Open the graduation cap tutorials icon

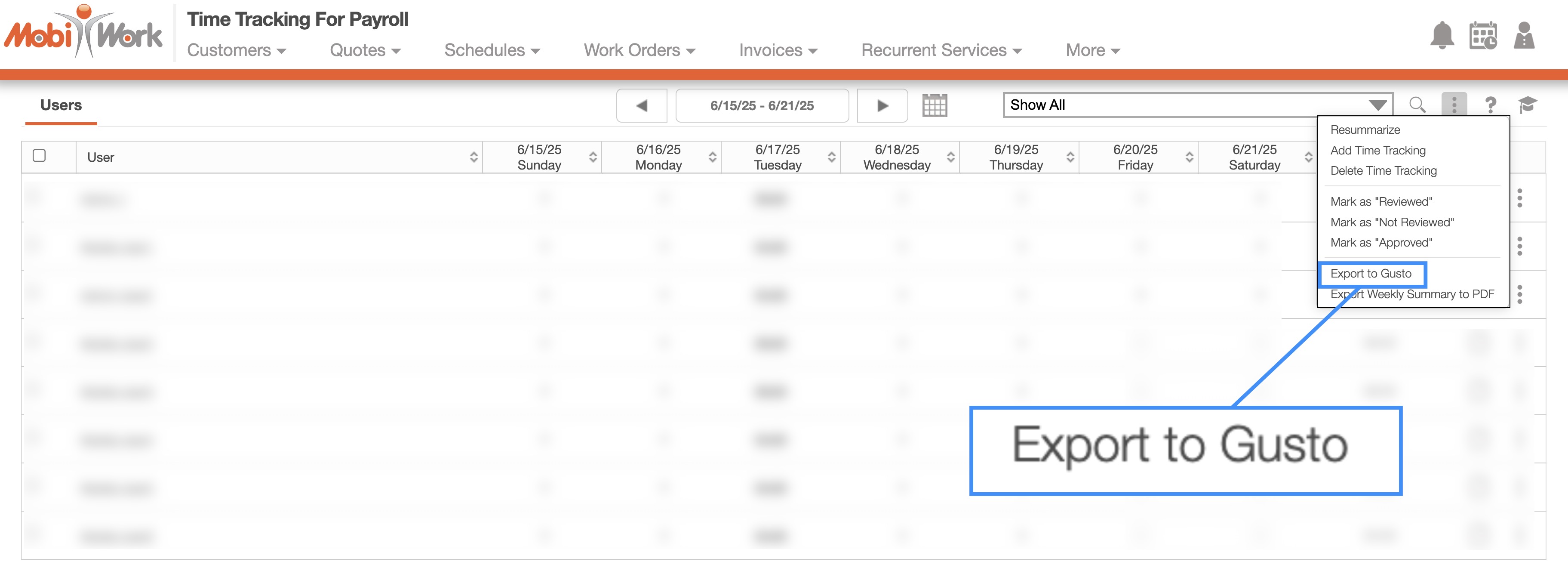[1527, 105]
